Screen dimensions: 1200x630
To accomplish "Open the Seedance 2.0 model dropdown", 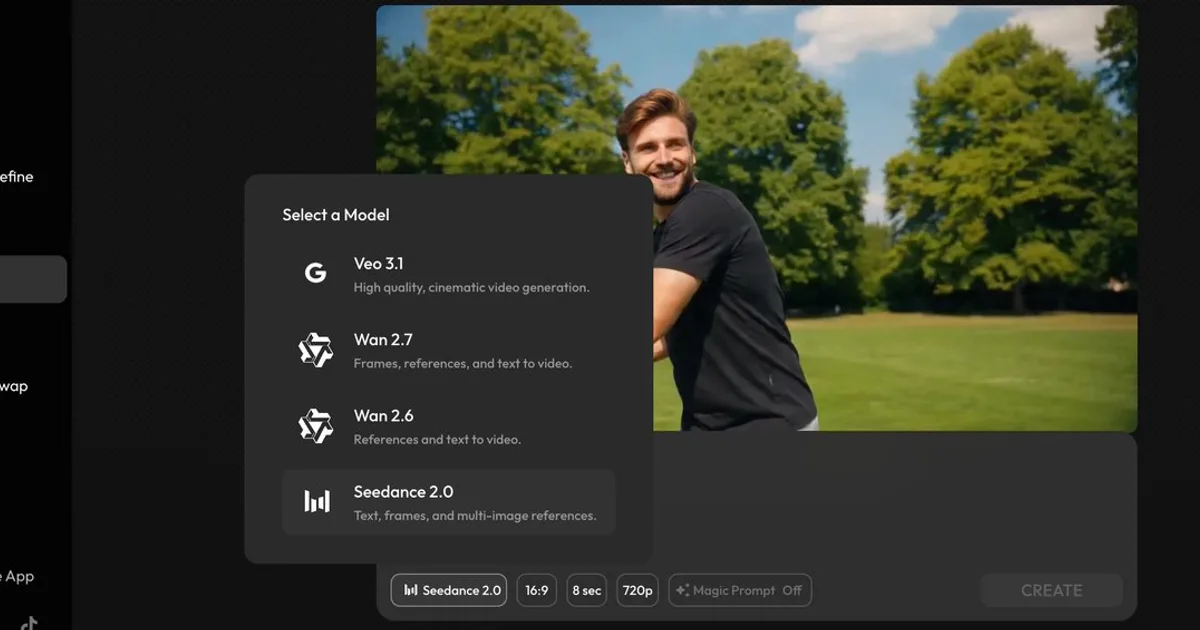I will (x=449, y=590).
